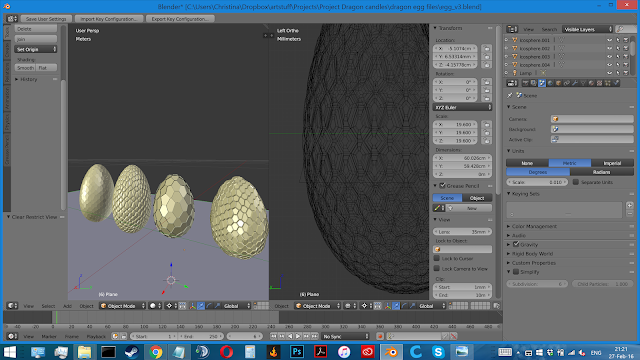Open the No Sync playback dropdown
640x360 pixels.
[x=345, y=336]
